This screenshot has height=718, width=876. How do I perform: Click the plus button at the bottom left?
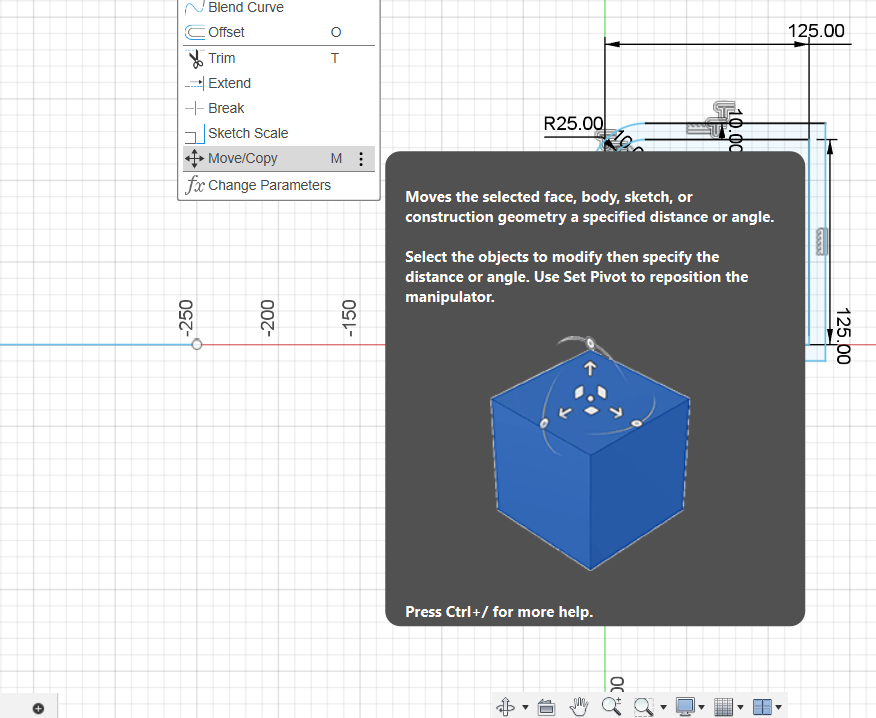[38, 709]
